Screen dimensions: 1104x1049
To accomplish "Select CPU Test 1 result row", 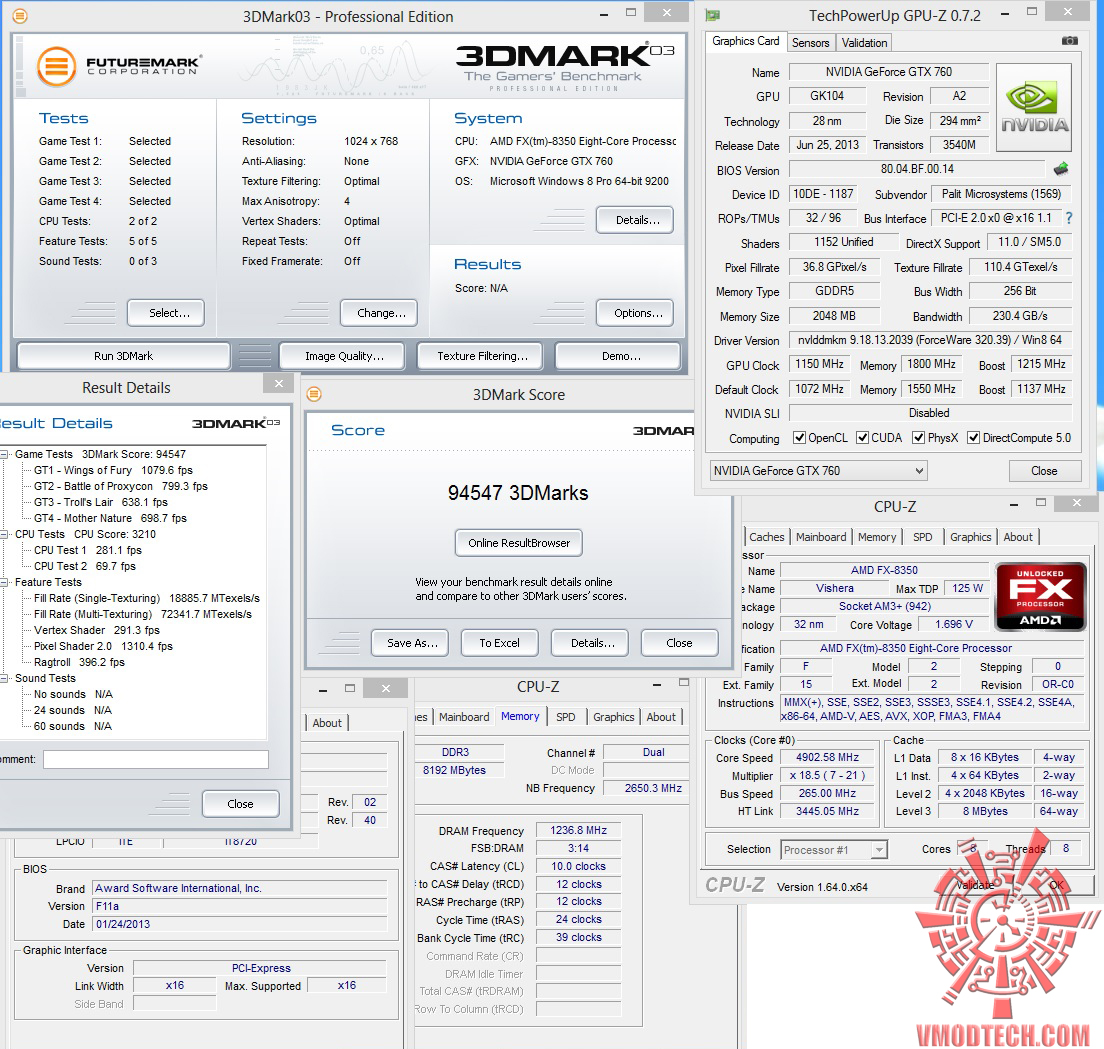I will click(88, 551).
